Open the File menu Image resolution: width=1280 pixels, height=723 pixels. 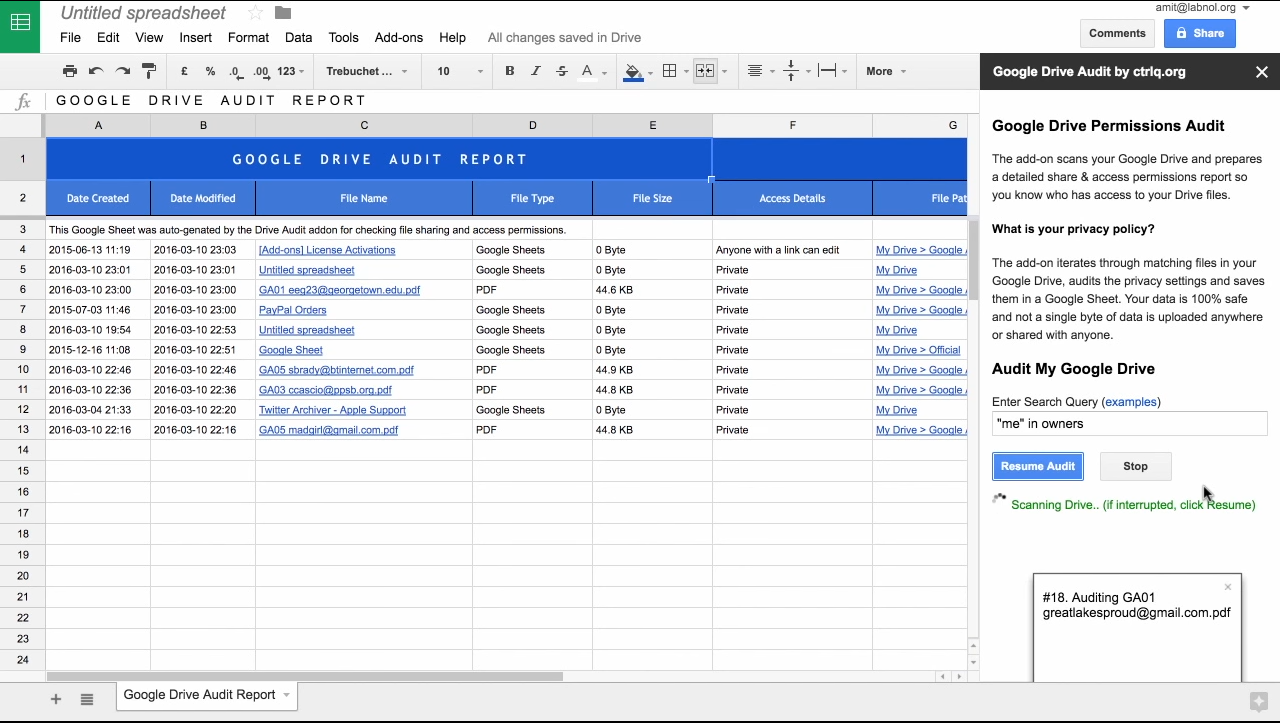coord(70,37)
